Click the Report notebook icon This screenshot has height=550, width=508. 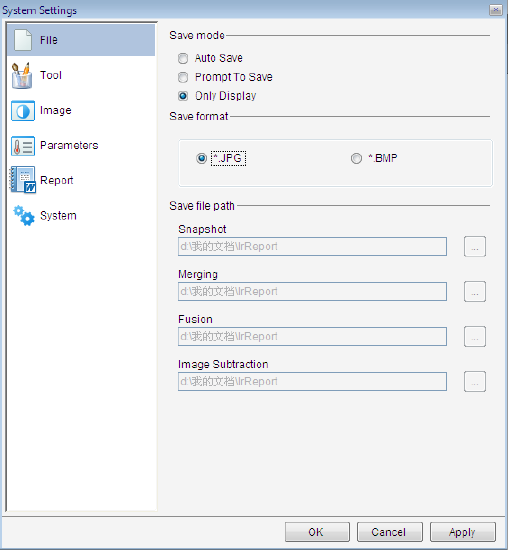[x=23, y=180]
